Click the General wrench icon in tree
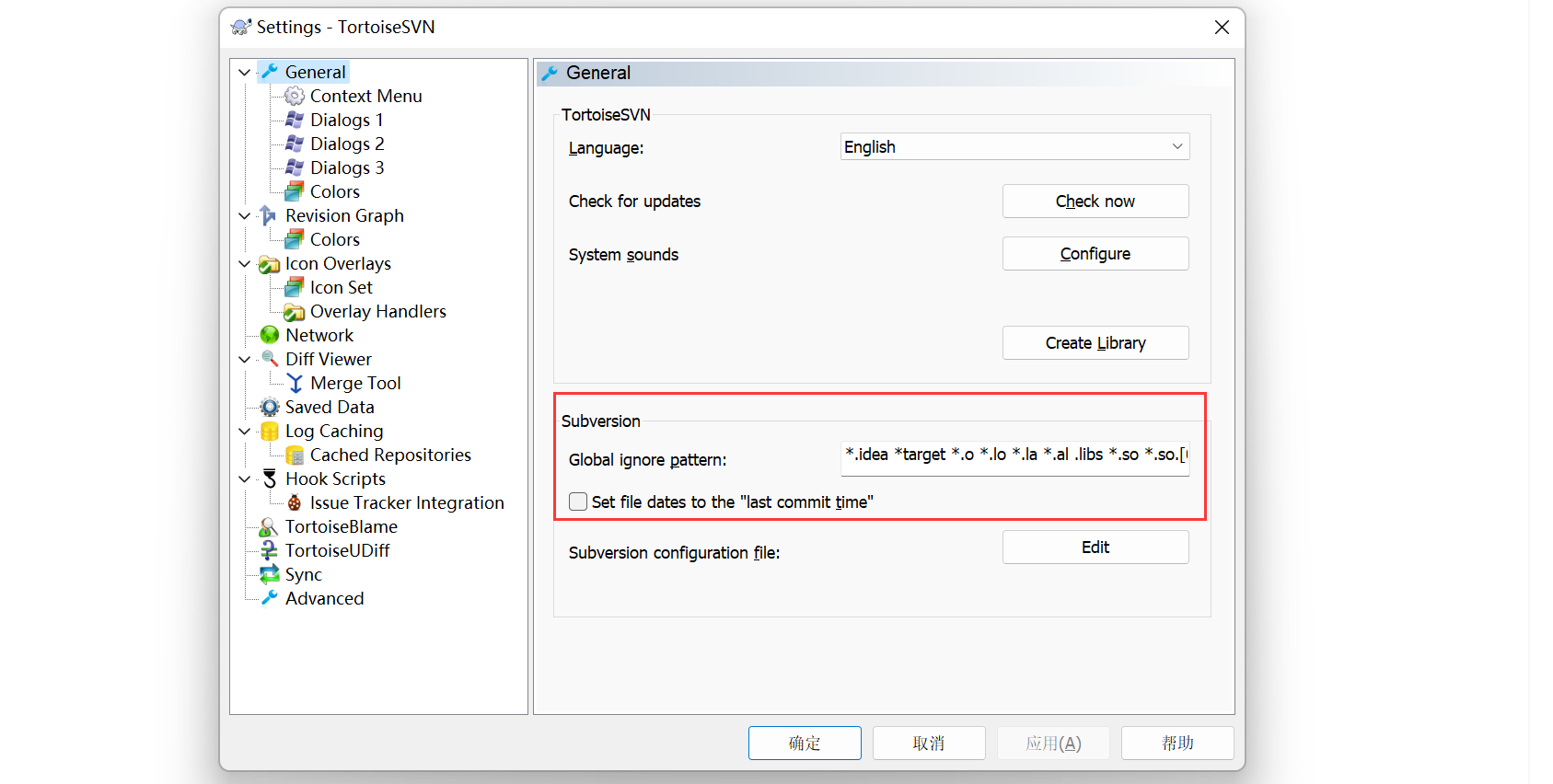1553x784 pixels. [270, 72]
